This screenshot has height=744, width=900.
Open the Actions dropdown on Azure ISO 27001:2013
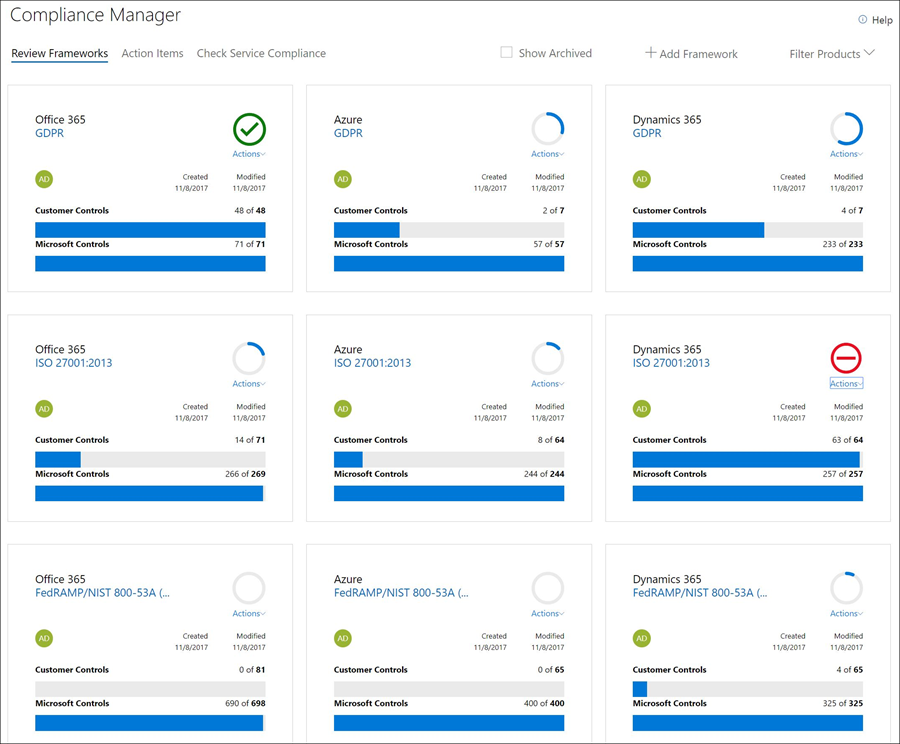[x=547, y=383]
